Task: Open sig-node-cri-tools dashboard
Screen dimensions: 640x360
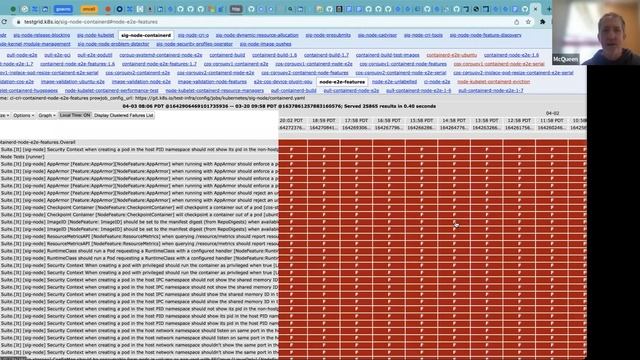Action: 423,36
